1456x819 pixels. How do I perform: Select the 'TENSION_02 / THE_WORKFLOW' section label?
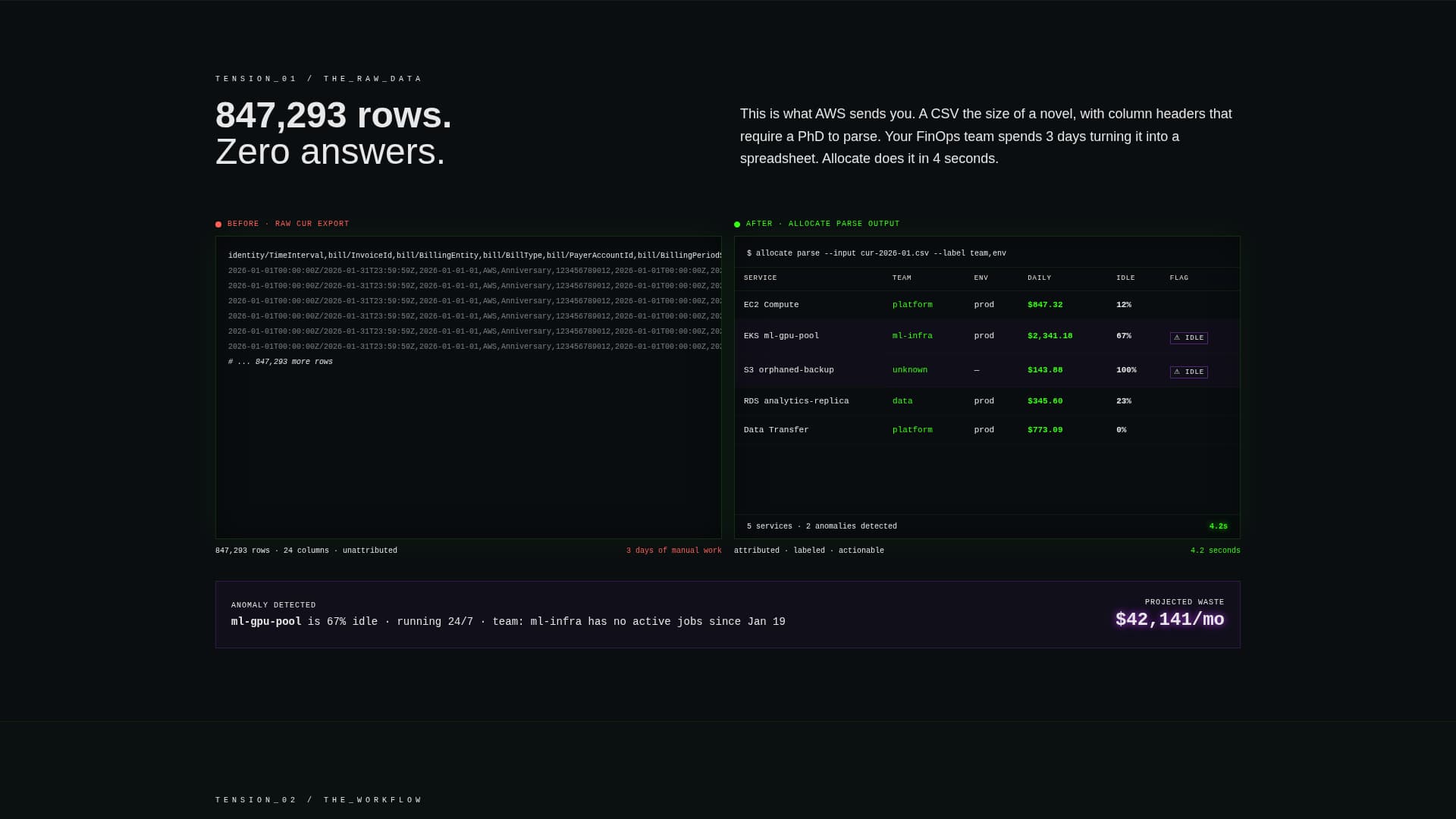point(318,800)
